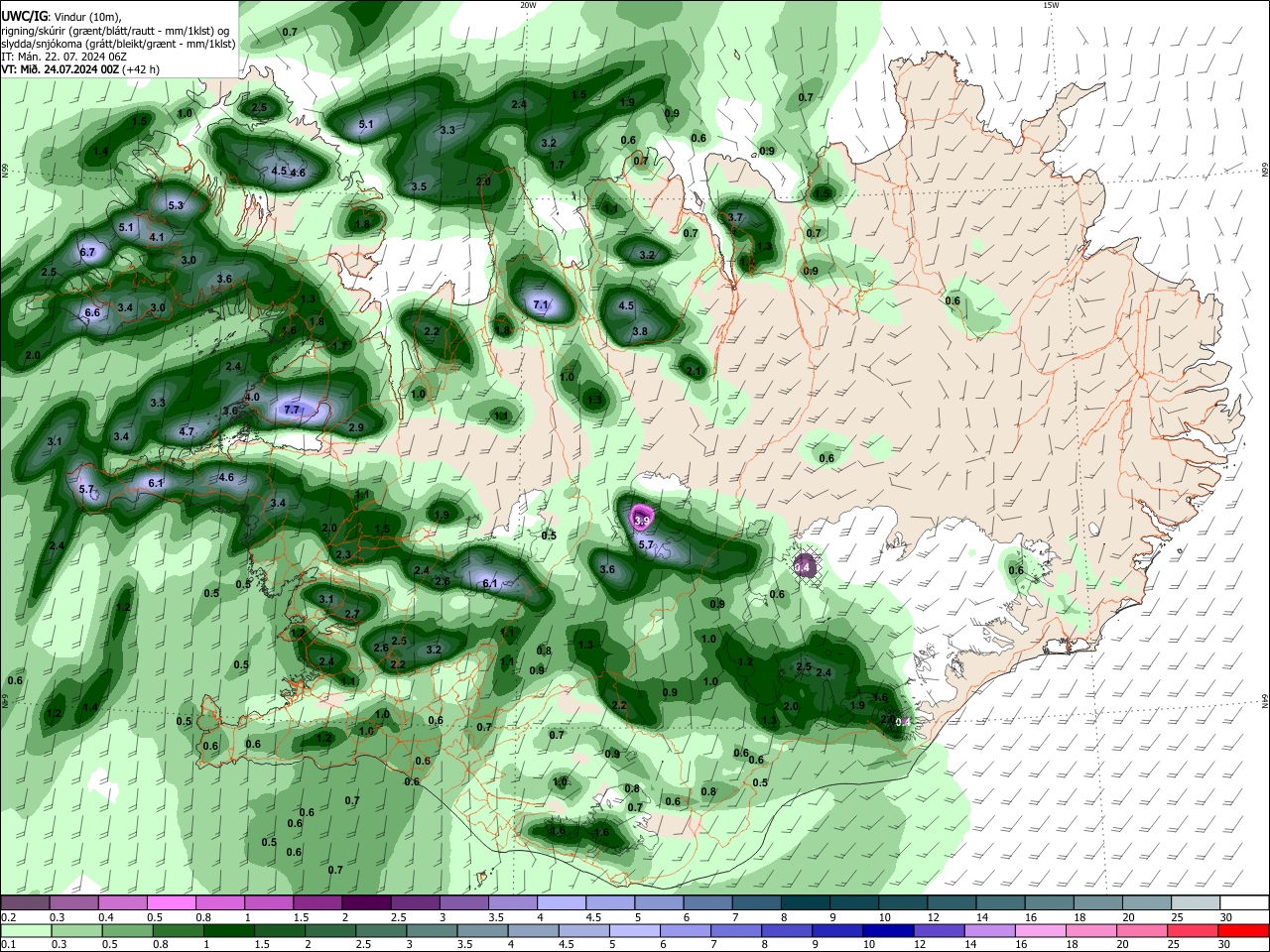The height and width of the screenshot is (952, 1270).
Task: Click the UWC/IG title in the header box
Action: (x=25, y=17)
